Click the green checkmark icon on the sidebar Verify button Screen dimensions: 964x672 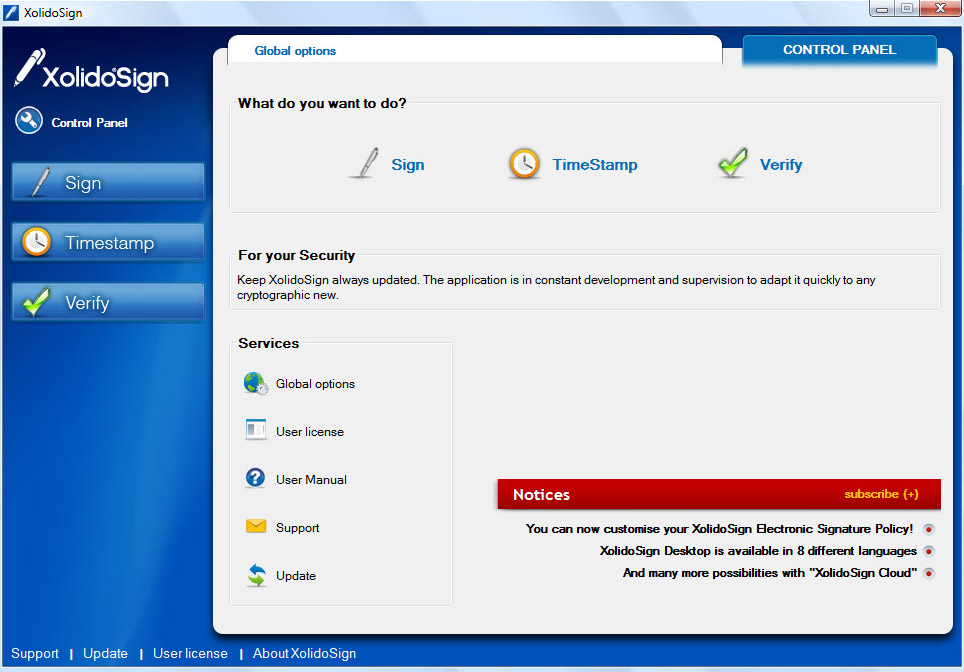(36, 301)
